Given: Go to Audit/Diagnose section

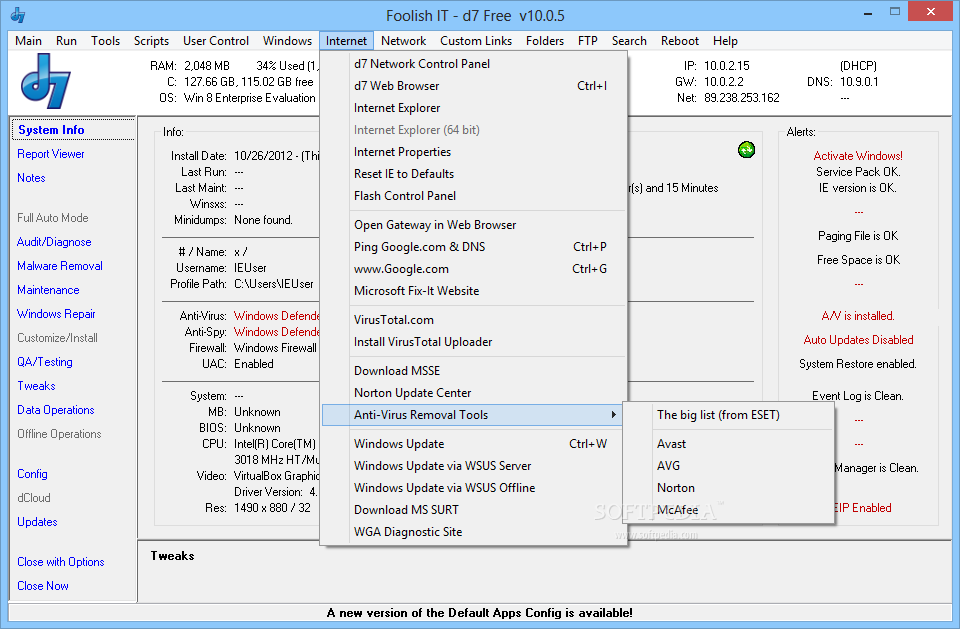Looking at the screenshot, I should [x=54, y=242].
